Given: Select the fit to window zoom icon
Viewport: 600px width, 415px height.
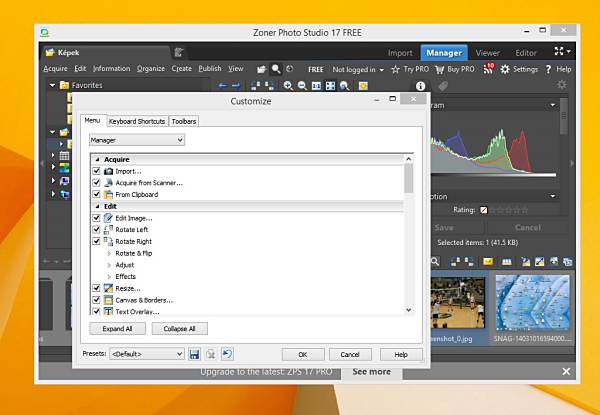Looking at the screenshot, I should coord(330,86).
